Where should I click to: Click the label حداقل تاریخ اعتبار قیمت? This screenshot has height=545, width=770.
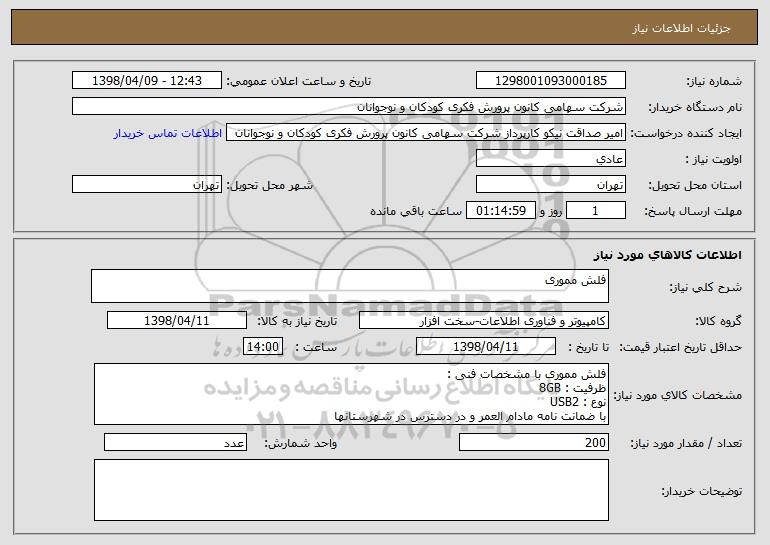coord(680,347)
